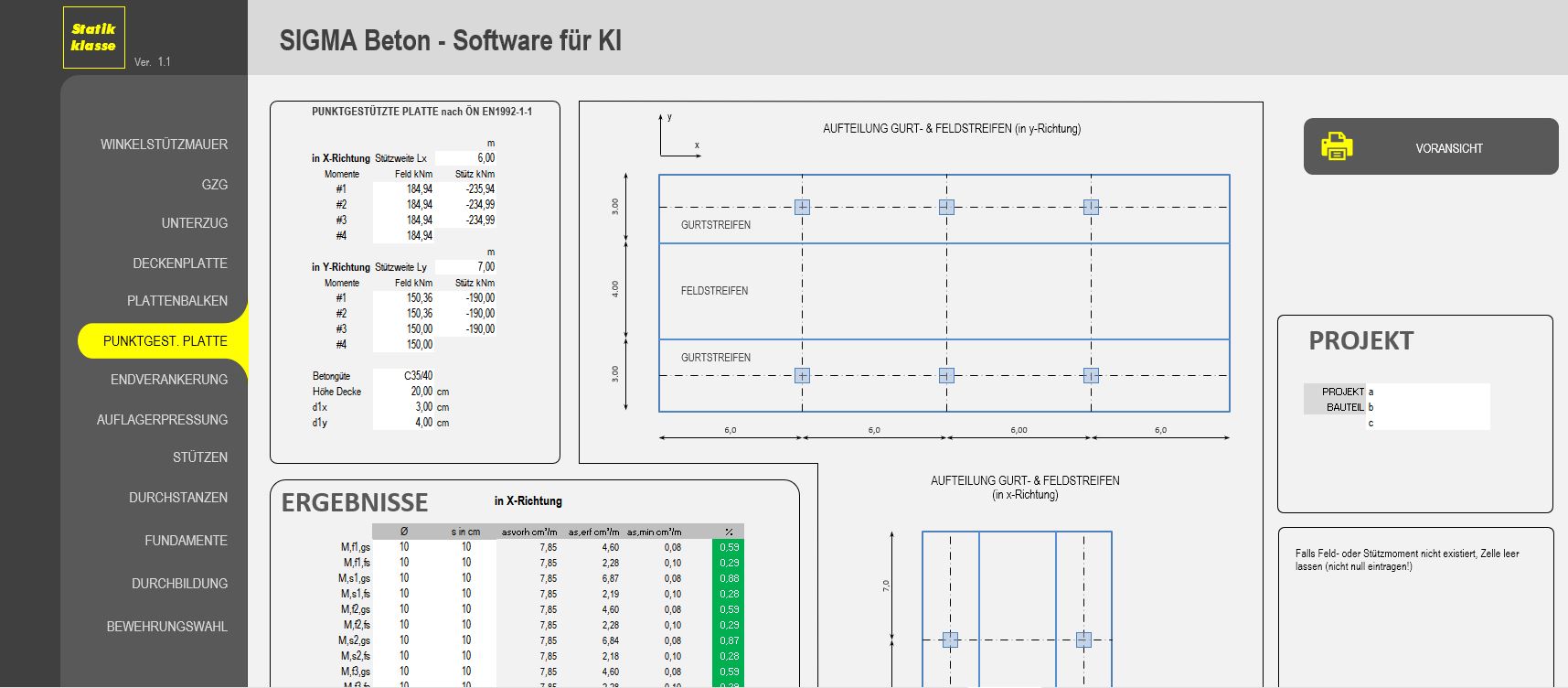This screenshot has height=688, width=1568.
Task: Select the green 0,88 utilization cell
Action: click(728, 578)
